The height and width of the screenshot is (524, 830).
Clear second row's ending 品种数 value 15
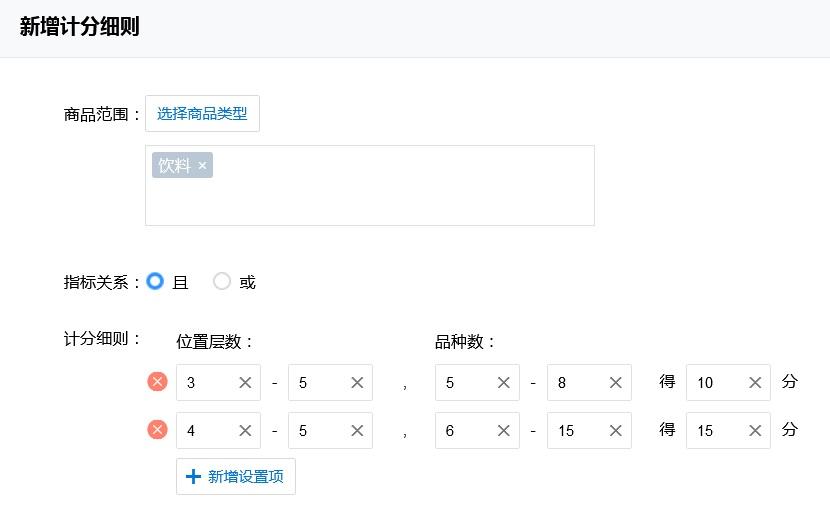(x=616, y=430)
